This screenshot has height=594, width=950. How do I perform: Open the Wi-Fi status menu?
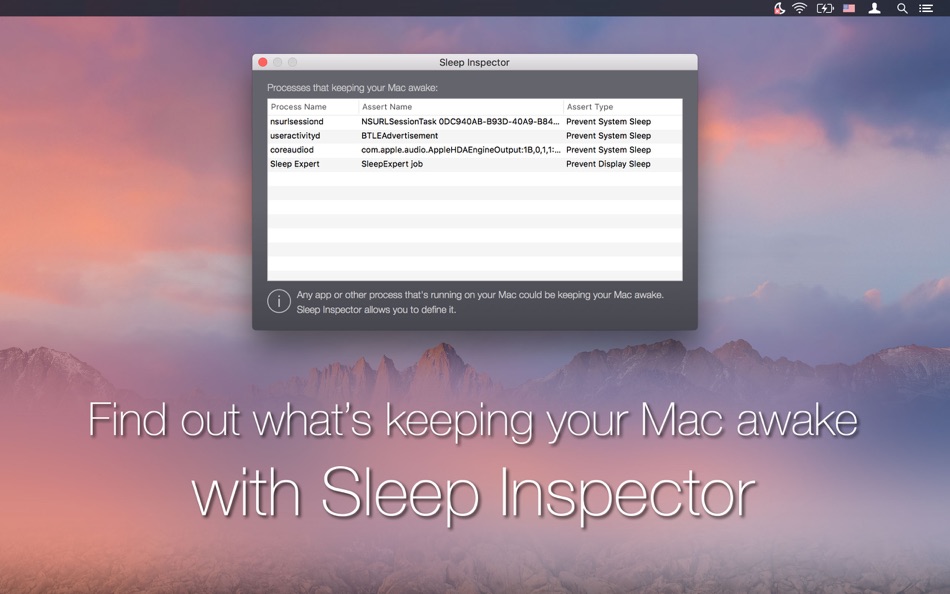point(800,8)
